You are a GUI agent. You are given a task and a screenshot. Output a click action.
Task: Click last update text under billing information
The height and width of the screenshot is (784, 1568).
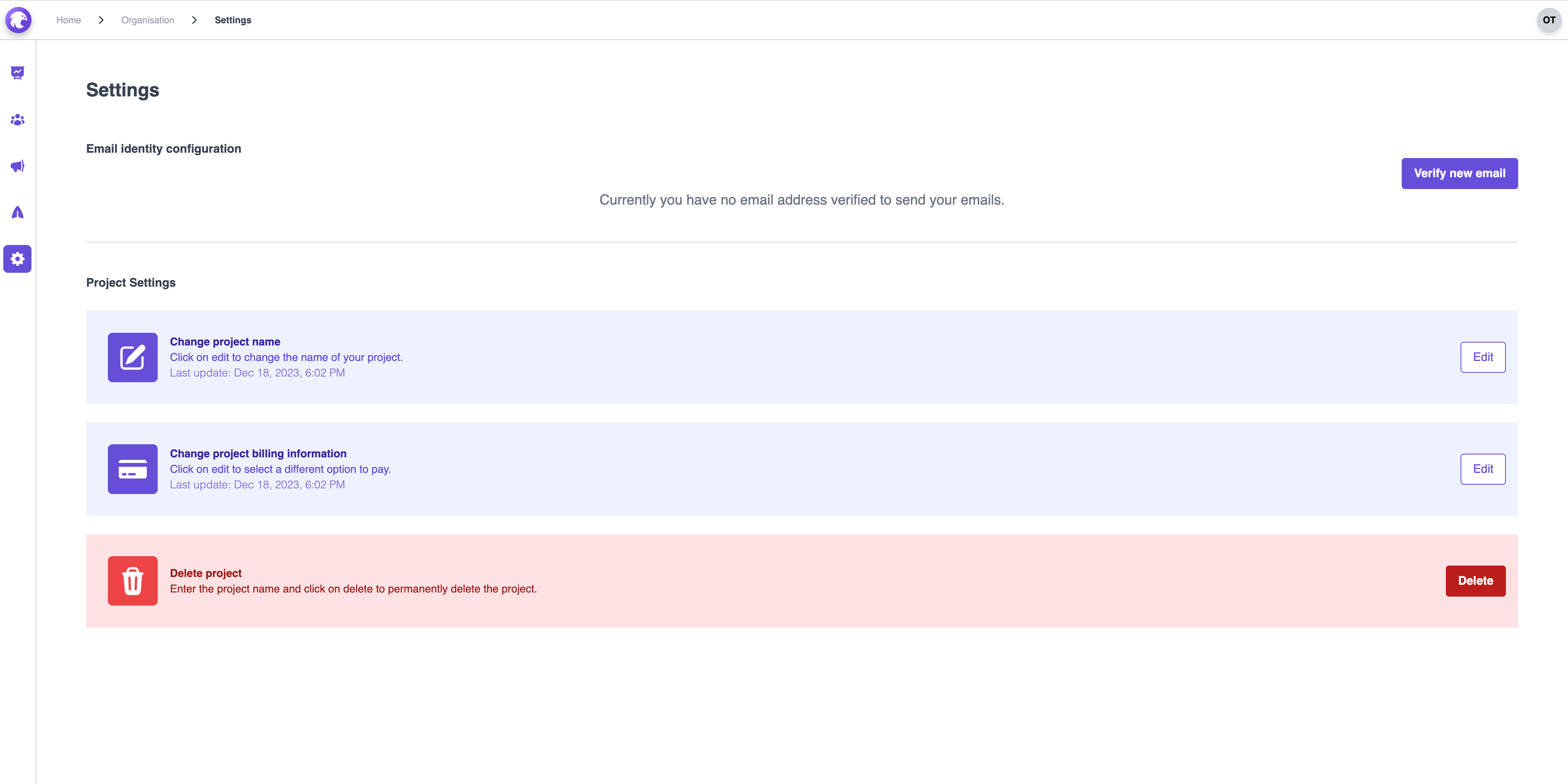point(257,485)
